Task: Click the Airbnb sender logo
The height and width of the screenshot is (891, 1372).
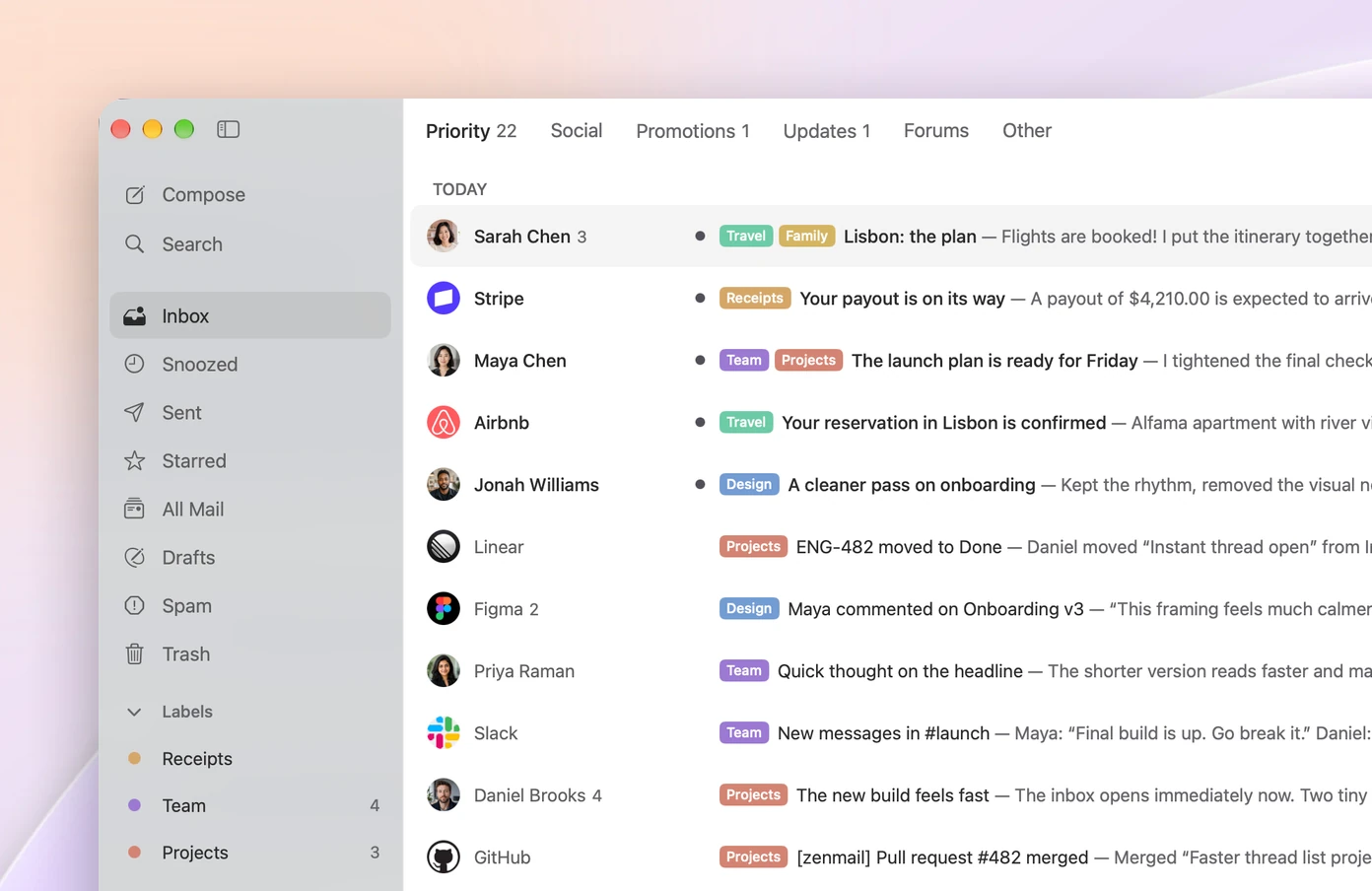Action: pos(444,422)
